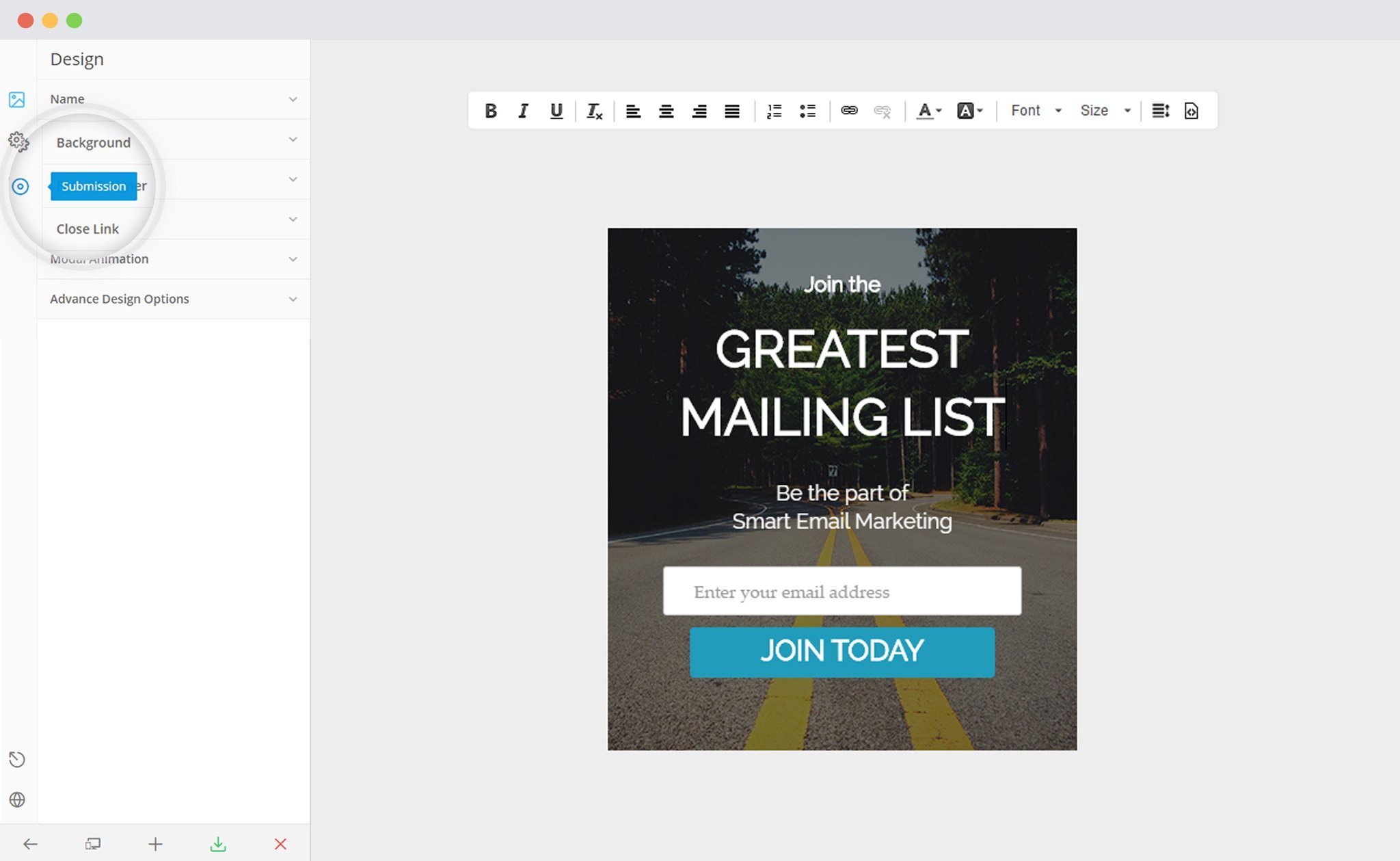Click the email address input field
Image resolution: width=1400 pixels, height=861 pixels.
[x=842, y=591]
